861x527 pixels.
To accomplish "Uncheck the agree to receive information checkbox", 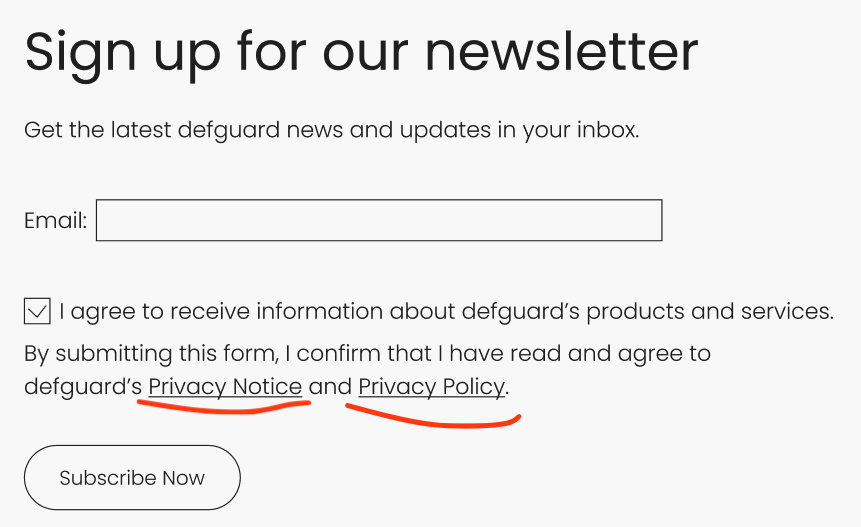I will point(37,311).
